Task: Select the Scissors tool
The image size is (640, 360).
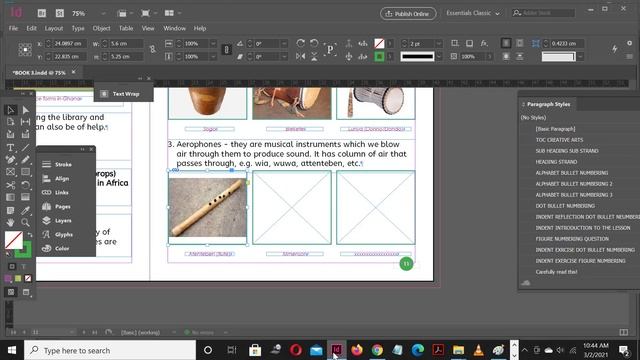Action: coord(11,185)
